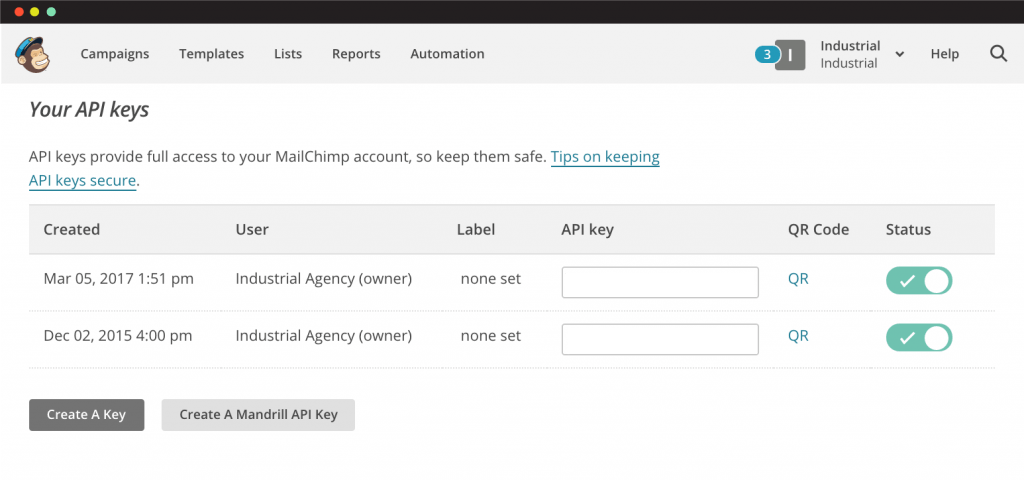
Task: Click the Create A Key button
Action: coord(86,415)
